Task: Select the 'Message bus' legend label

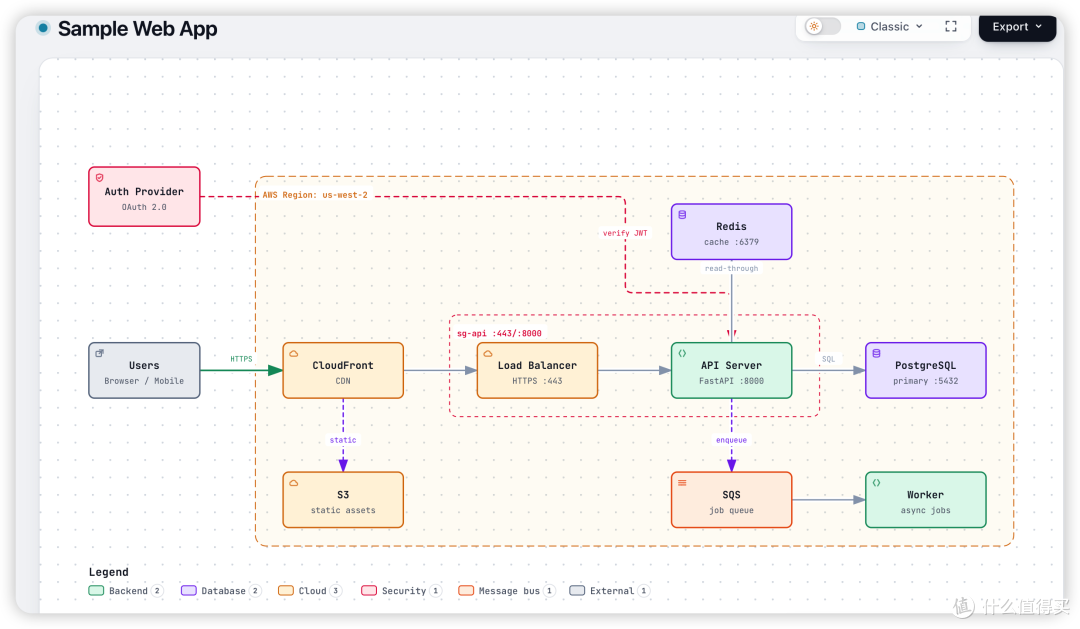Action: (509, 591)
